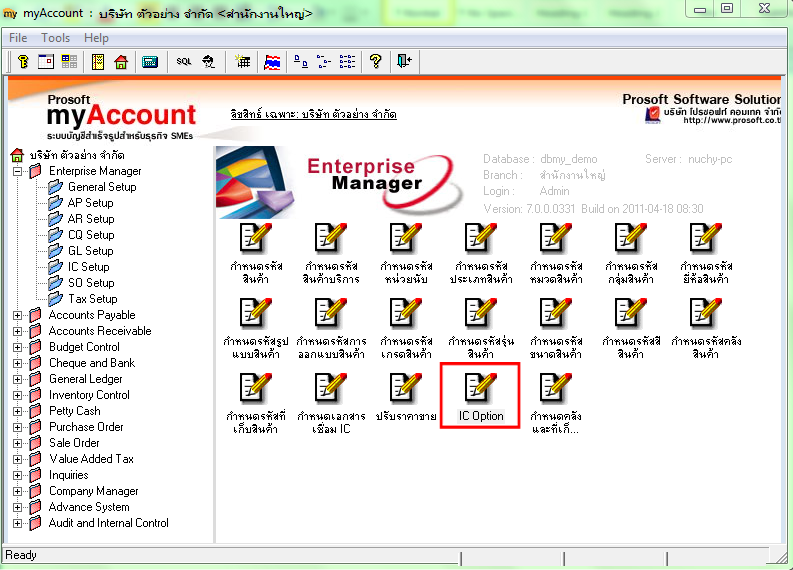Select Tax Setup in the tree
Viewport: 793px width, 570px height.
[92, 299]
